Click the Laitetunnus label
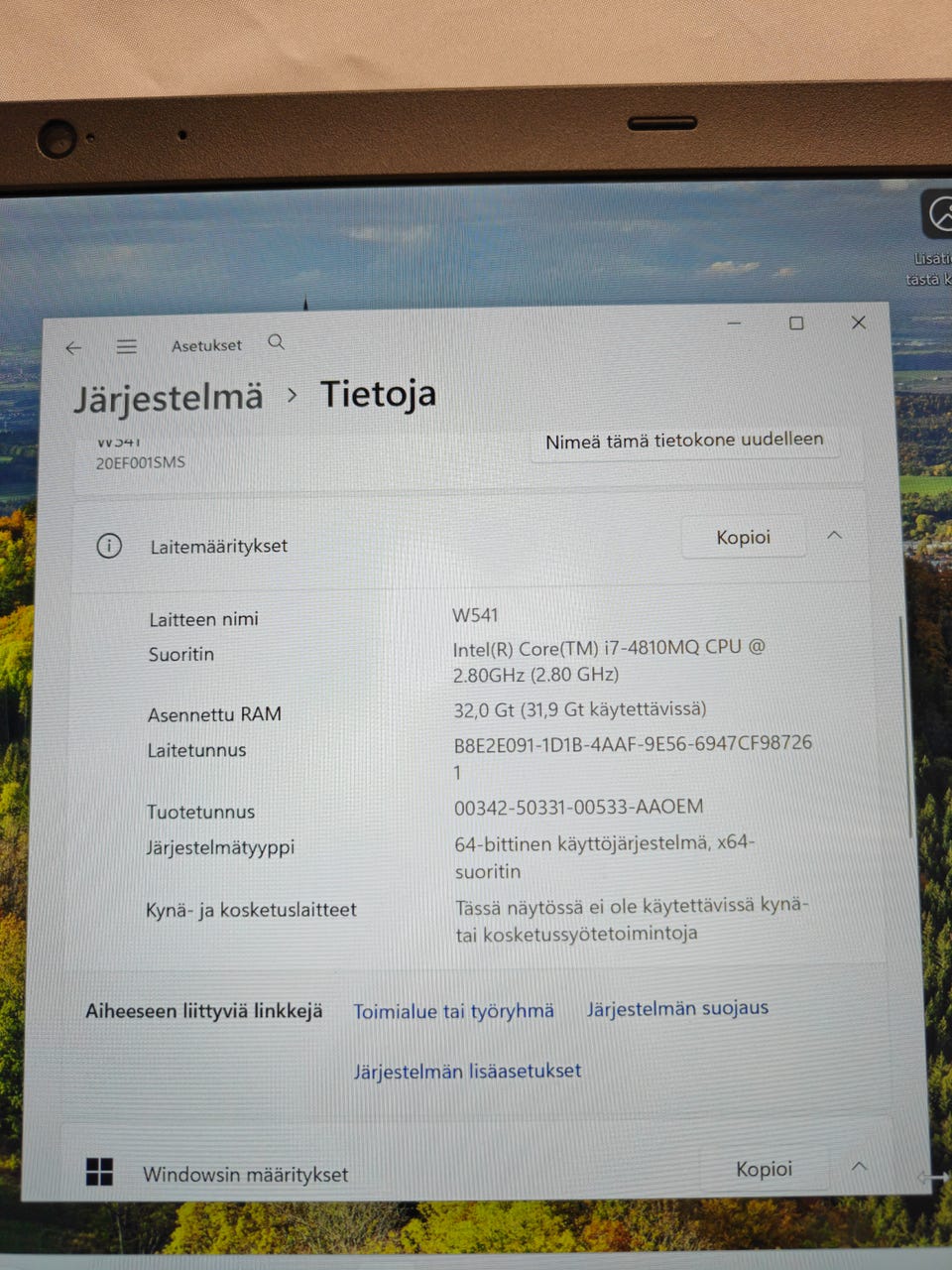Image resolution: width=952 pixels, height=1270 pixels. point(196,750)
